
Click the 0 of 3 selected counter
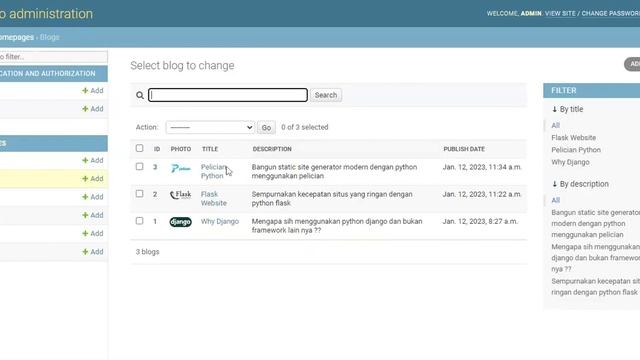click(x=304, y=127)
